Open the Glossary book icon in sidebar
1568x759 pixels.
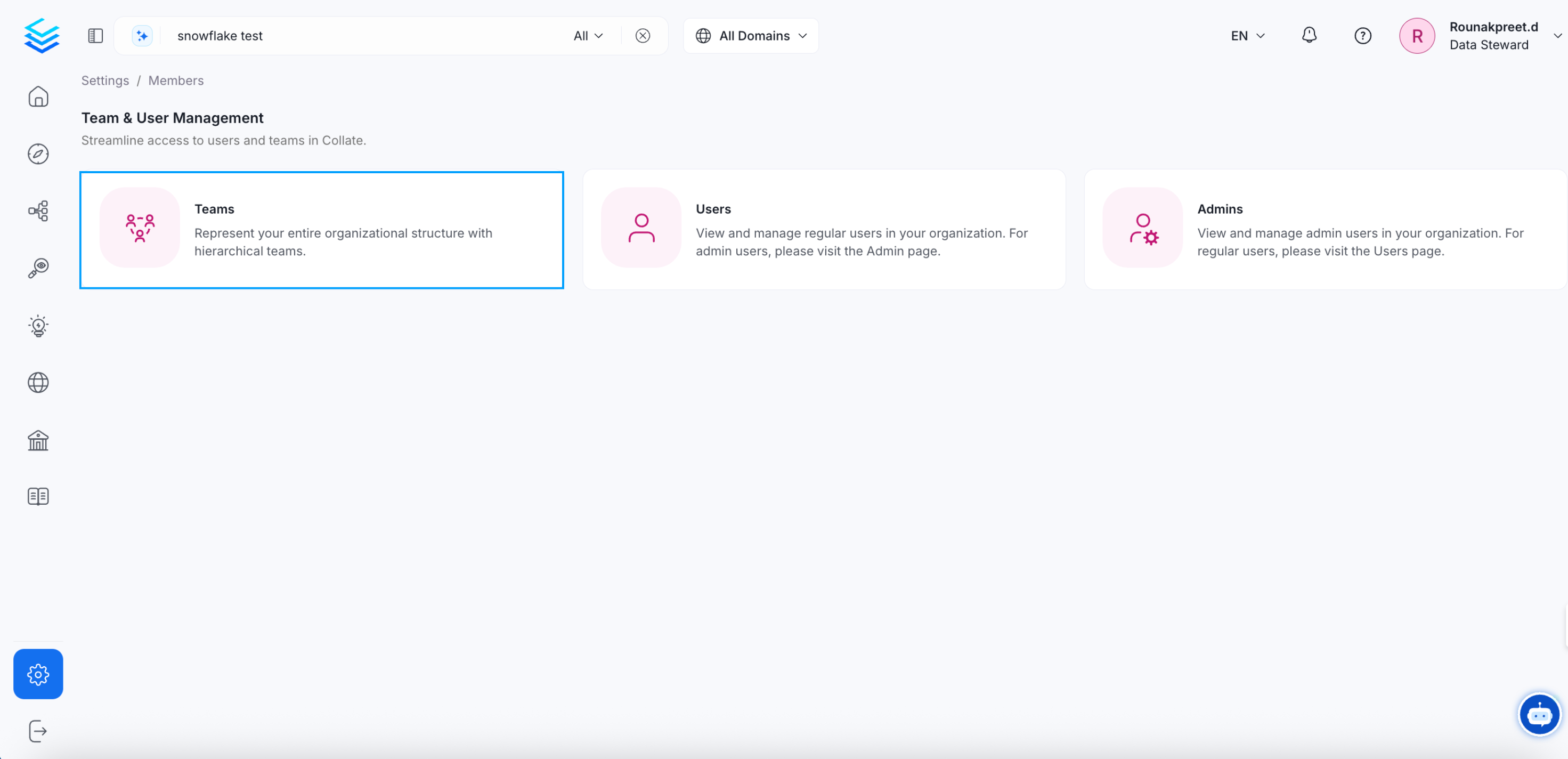point(38,496)
